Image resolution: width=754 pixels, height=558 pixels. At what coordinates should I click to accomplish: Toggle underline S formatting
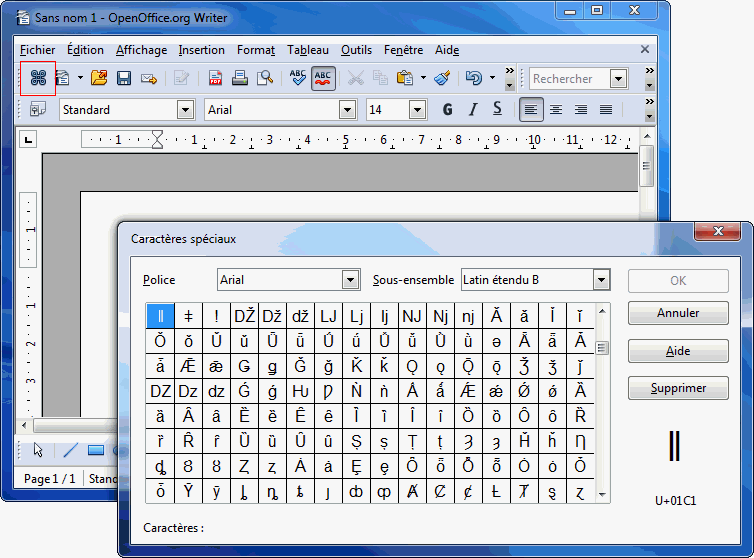(x=498, y=109)
